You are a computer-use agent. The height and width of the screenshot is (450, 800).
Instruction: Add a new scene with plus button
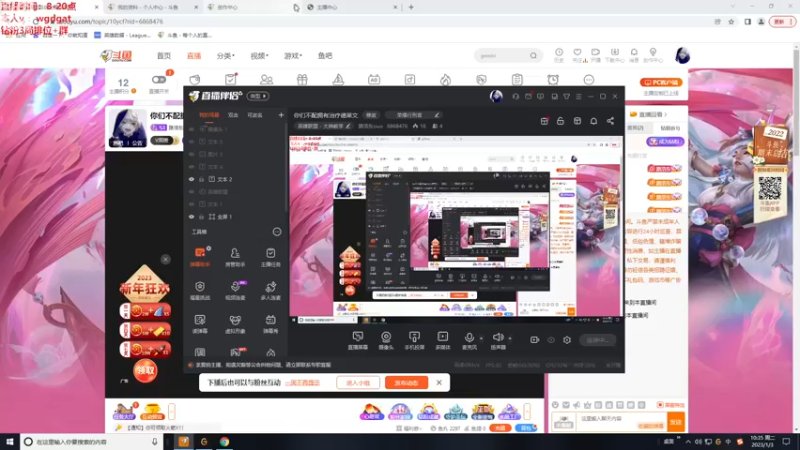click(281, 115)
